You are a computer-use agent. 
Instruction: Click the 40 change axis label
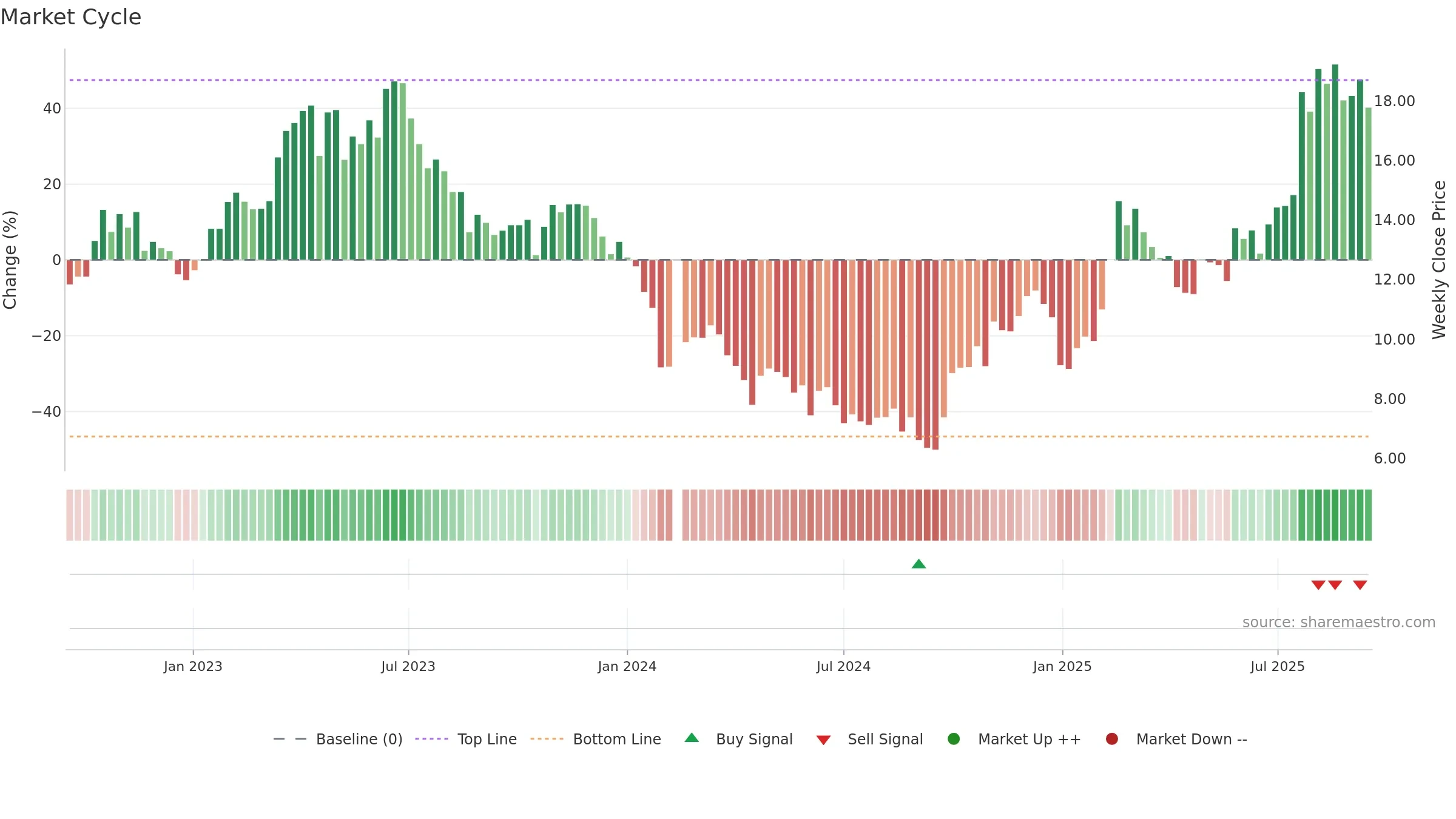coord(52,109)
